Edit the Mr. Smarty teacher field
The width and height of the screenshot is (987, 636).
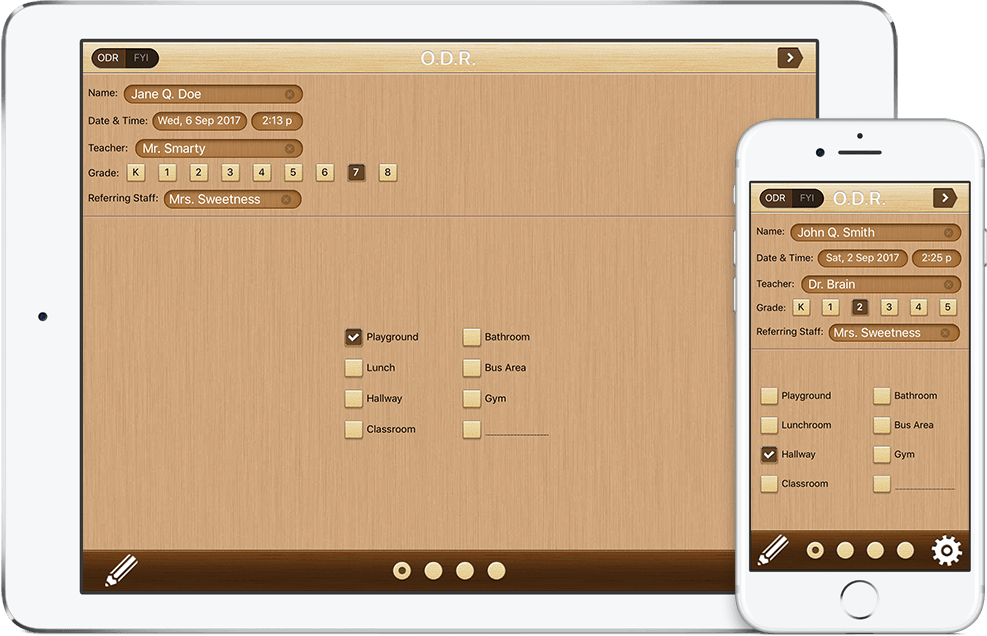pyautogui.click(x=218, y=149)
